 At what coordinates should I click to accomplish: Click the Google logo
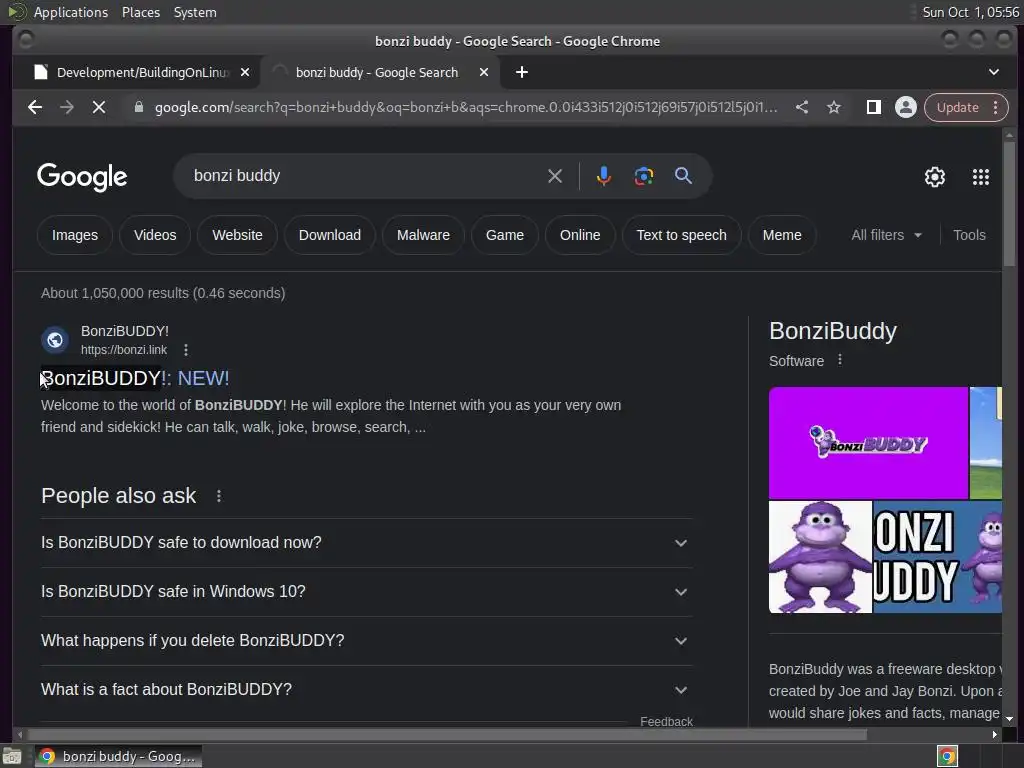(x=82, y=177)
